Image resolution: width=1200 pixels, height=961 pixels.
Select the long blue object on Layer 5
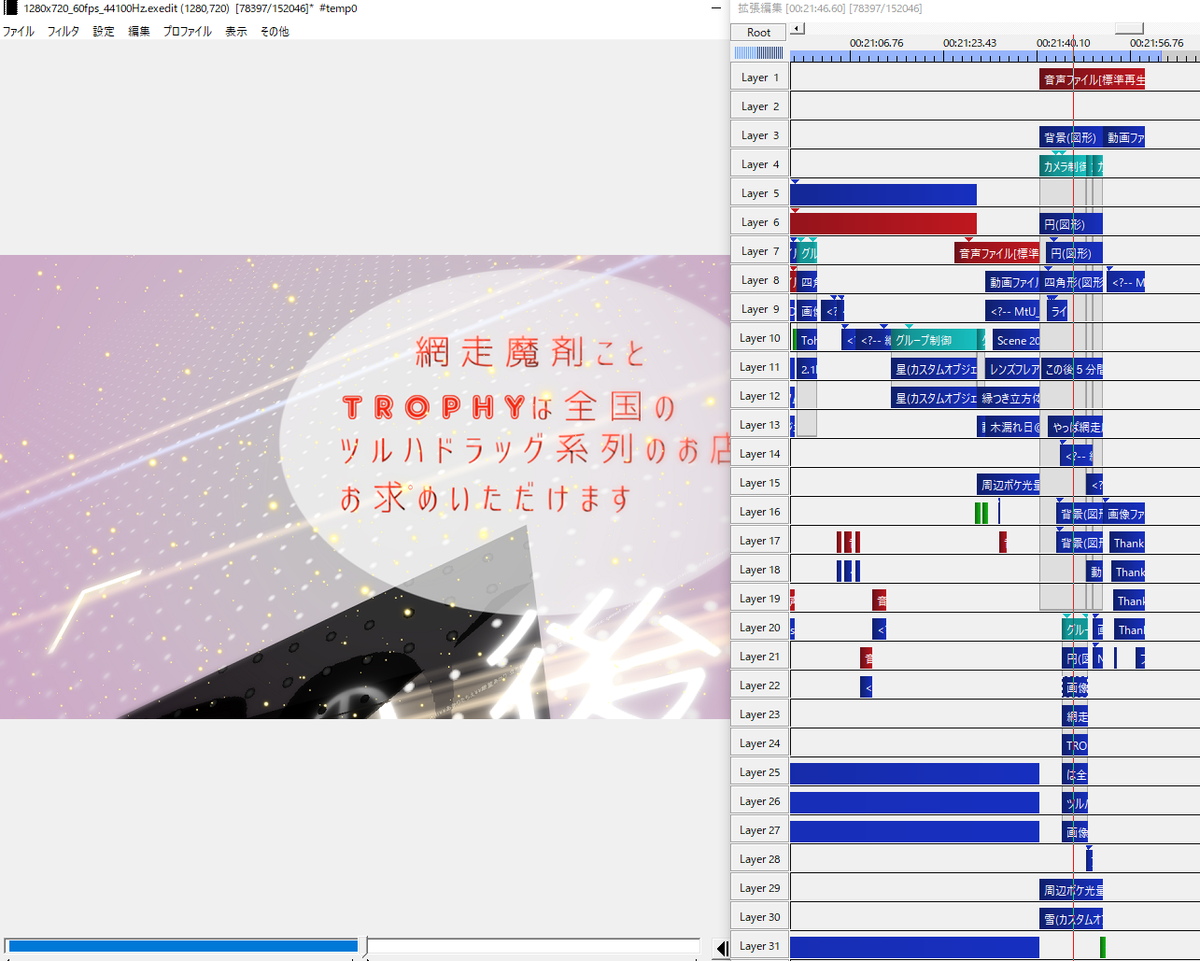pos(883,195)
